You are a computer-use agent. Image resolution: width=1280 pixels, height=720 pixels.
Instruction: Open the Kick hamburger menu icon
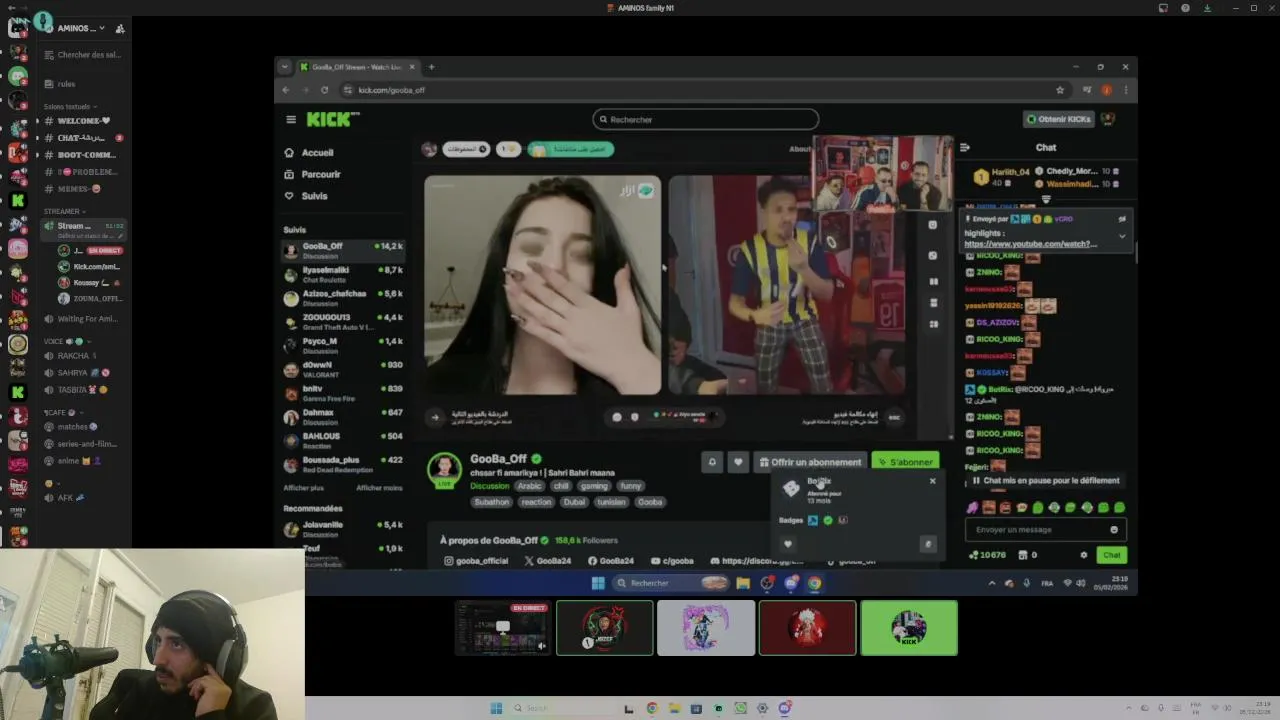coord(291,119)
